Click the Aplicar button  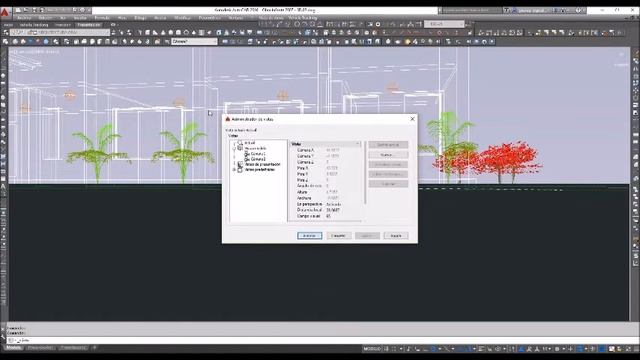pyautogui.click(x=367, y=236)
